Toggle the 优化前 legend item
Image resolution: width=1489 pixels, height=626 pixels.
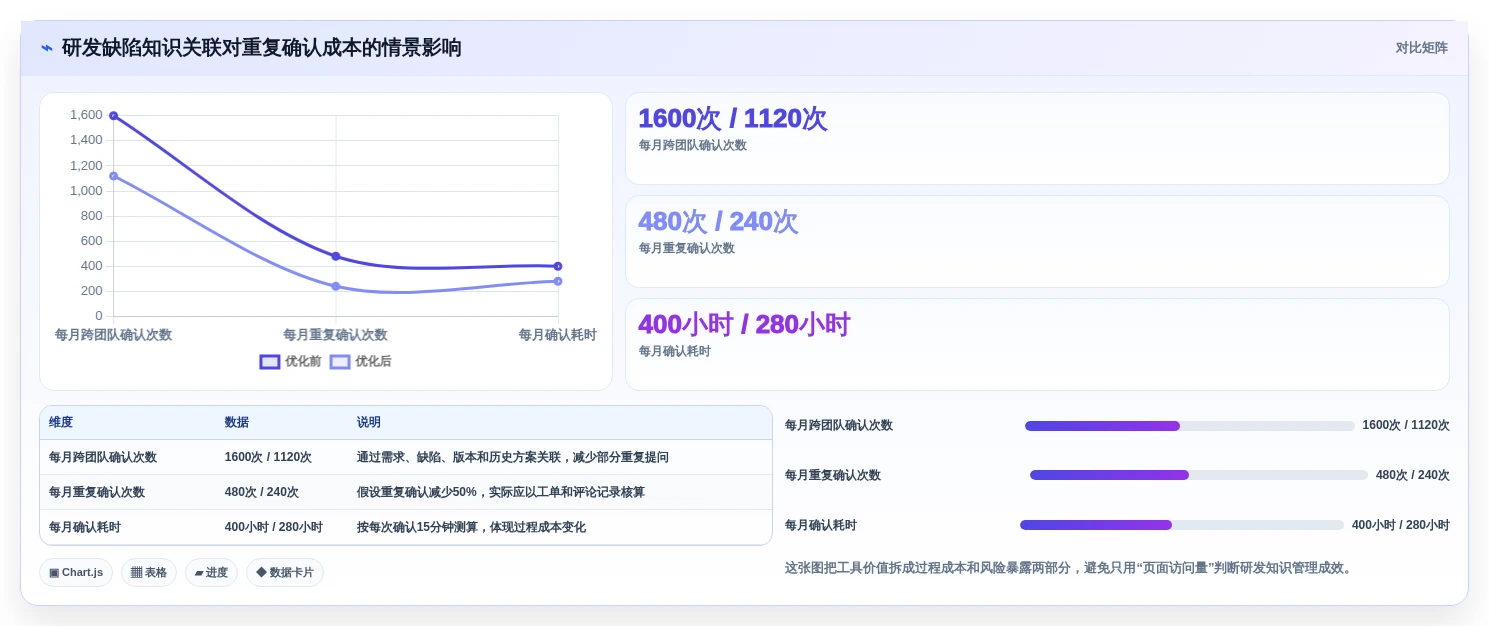click(x=290, y=362)
